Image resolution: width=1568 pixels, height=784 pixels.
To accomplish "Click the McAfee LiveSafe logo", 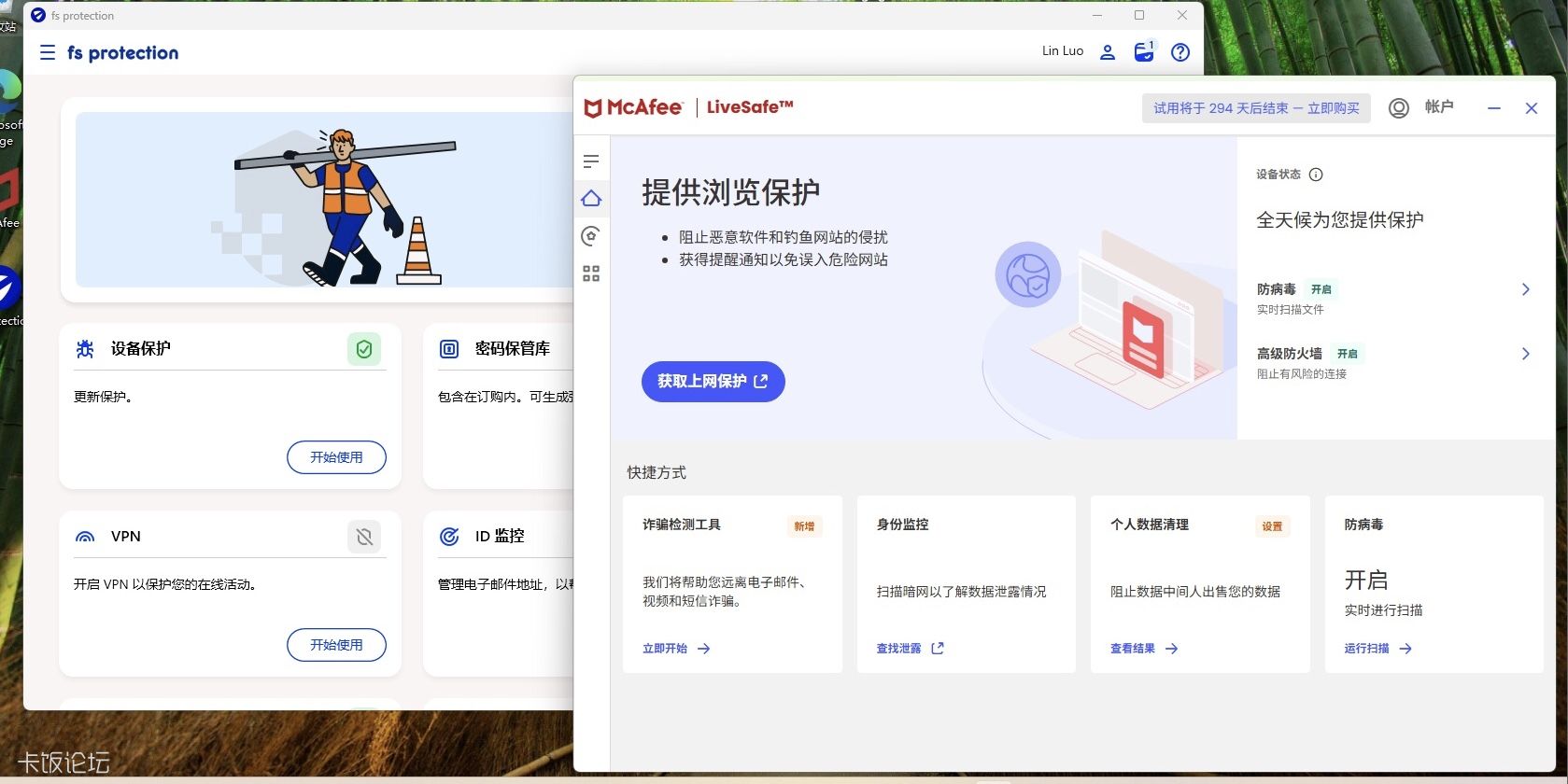I will (688, 107).
